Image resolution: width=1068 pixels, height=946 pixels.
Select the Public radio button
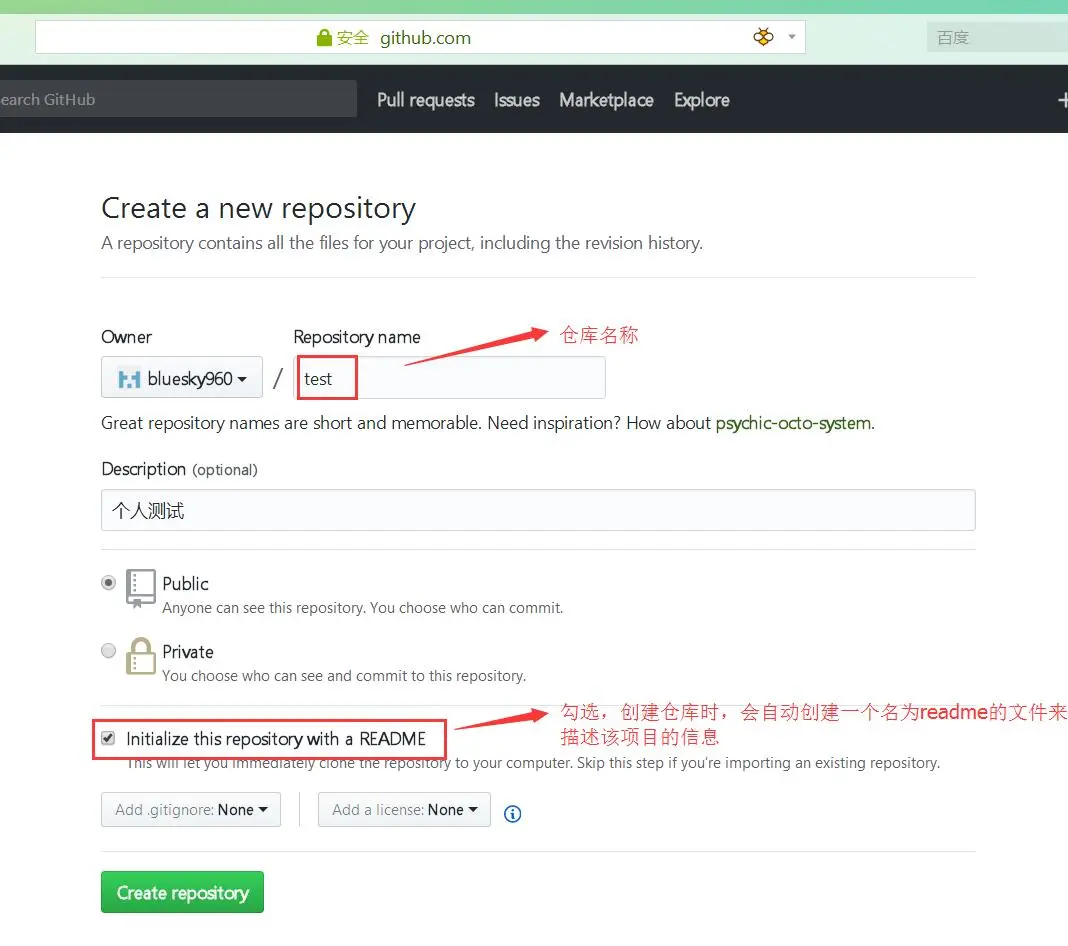tap(108, 583)
